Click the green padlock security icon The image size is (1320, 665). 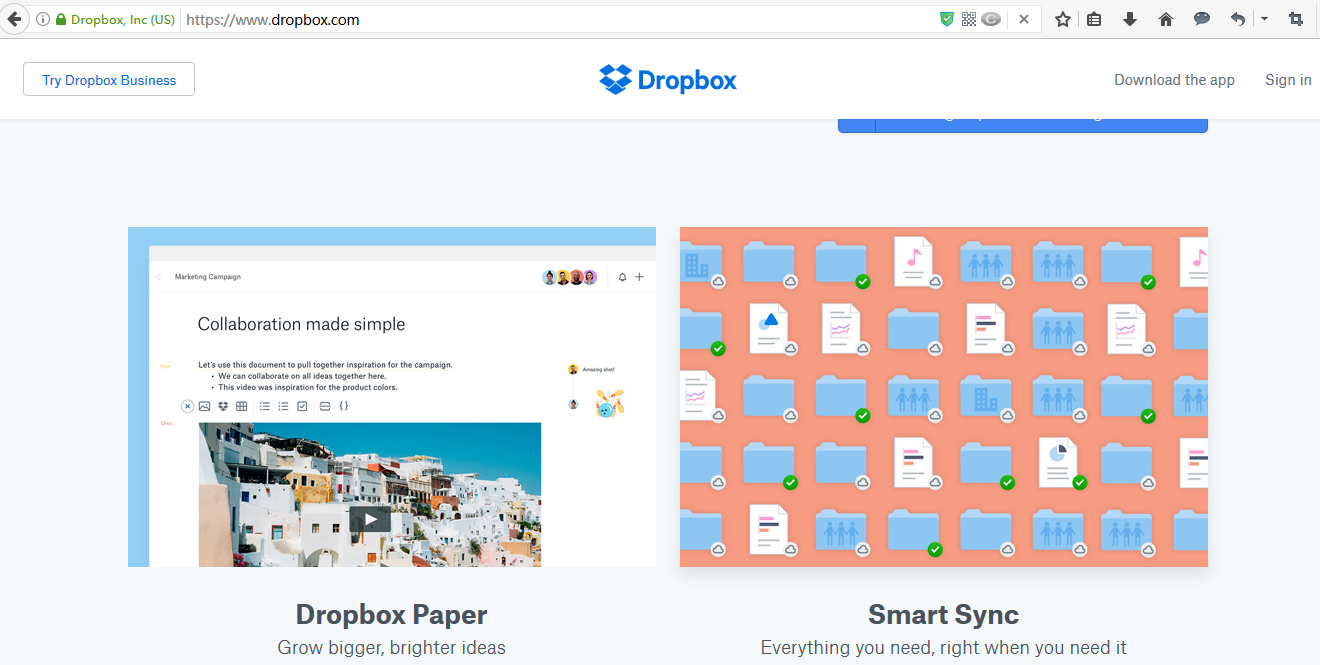coord(61,19)
